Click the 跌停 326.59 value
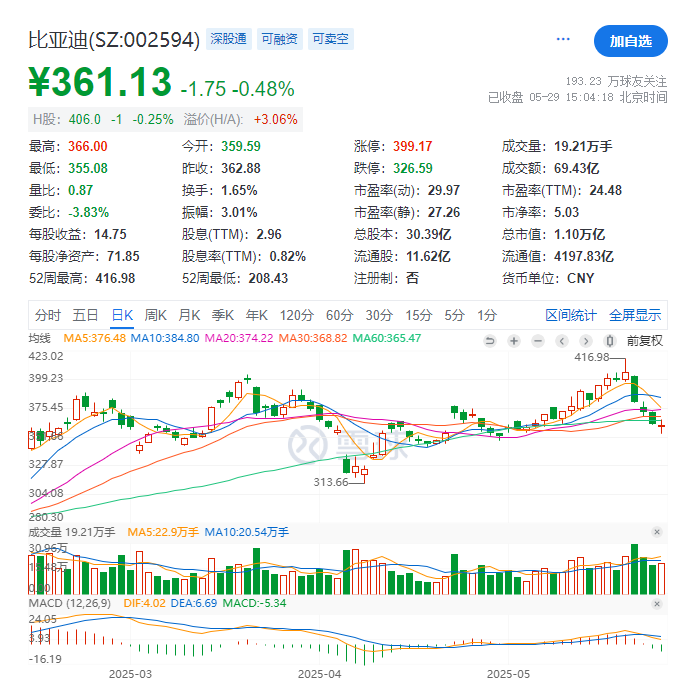This screenshot has width=688, height=691. coord(413,168)
